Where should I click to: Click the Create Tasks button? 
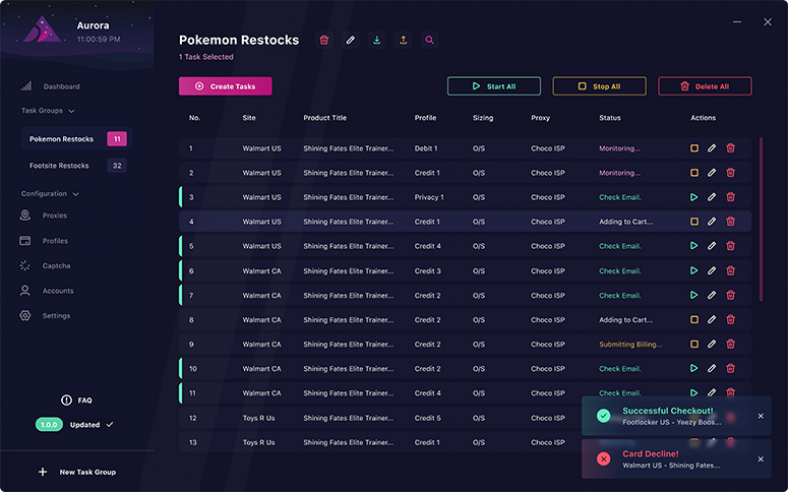[225, 86]
